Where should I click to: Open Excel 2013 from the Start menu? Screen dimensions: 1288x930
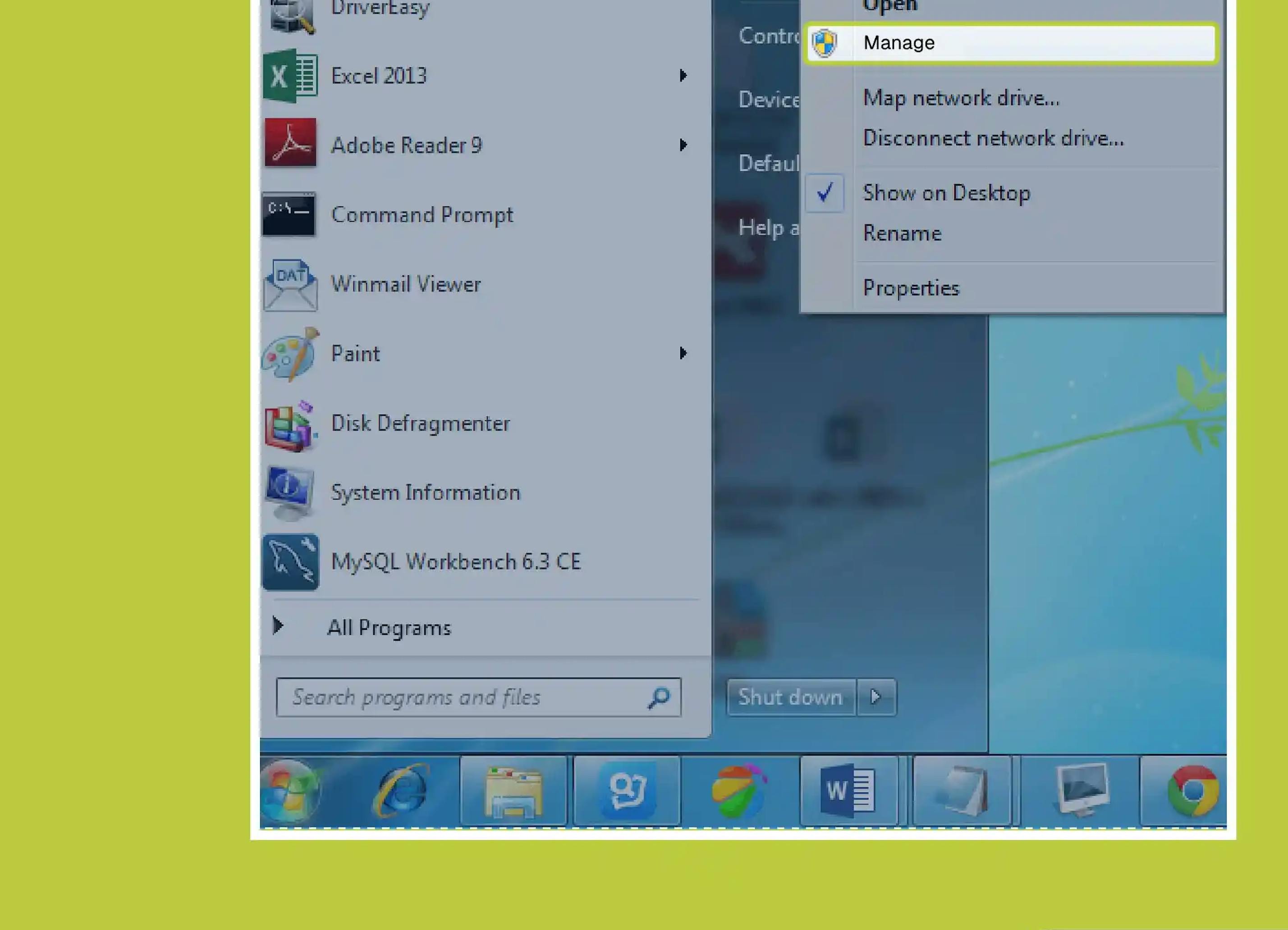pos(378,76)
